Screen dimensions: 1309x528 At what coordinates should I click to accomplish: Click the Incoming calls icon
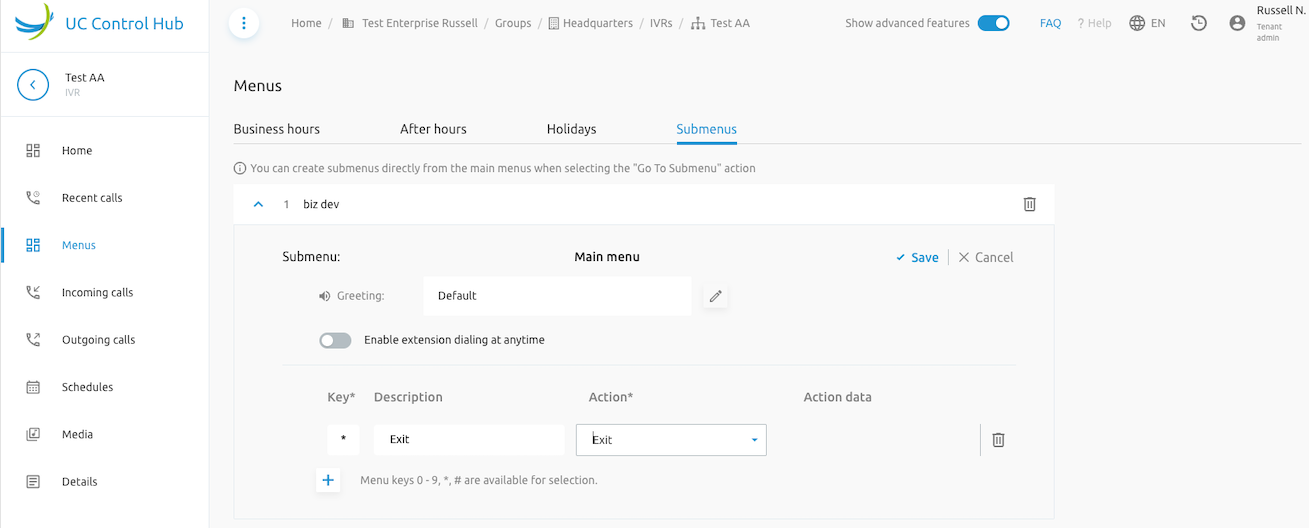click(33, 293)
